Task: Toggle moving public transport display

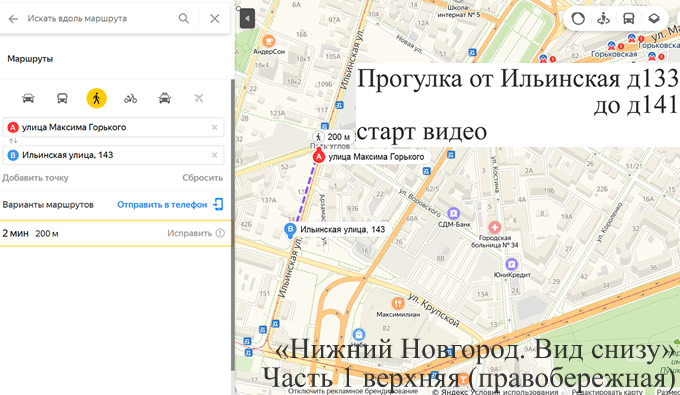Action: 629,19
